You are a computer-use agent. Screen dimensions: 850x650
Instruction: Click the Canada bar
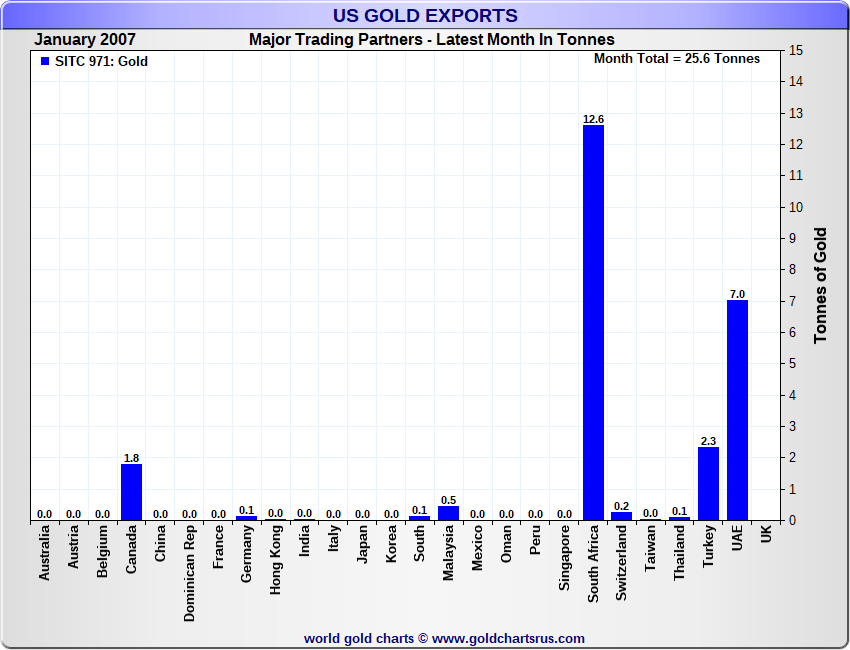pyautogui.click(x=131, y=492)
